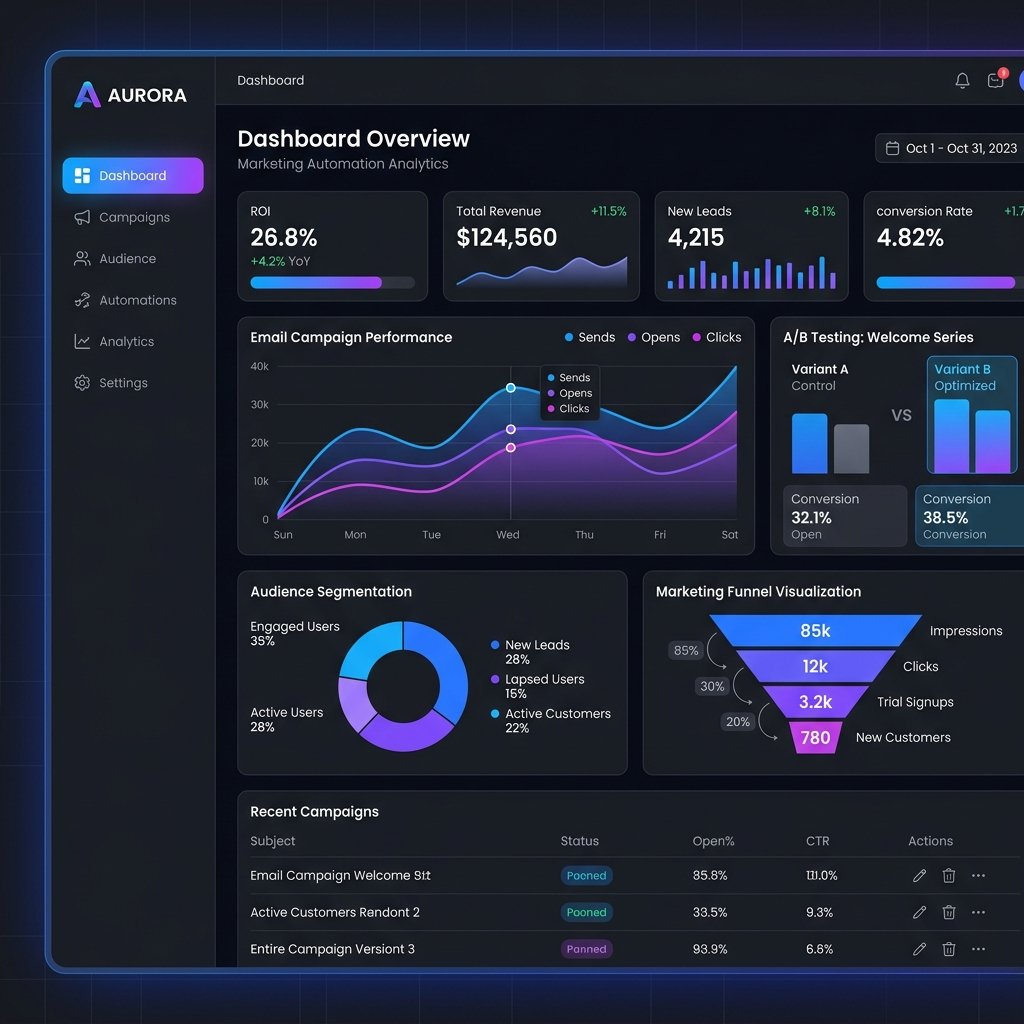Click the Dashboard grid icon in sidebar
This screenshot has width=1024, height=1024.
[82, 176]
